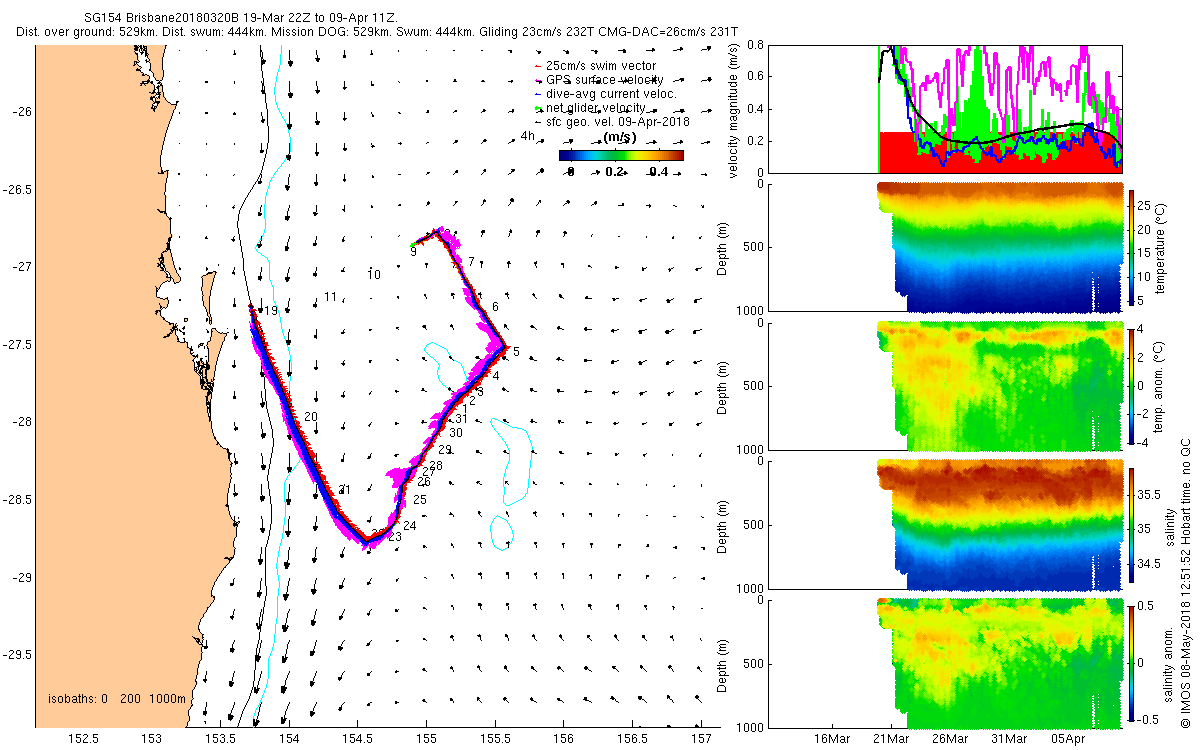Click waypoint label 10 on the map
1200x750 pixels.
(x=374, y=274)
